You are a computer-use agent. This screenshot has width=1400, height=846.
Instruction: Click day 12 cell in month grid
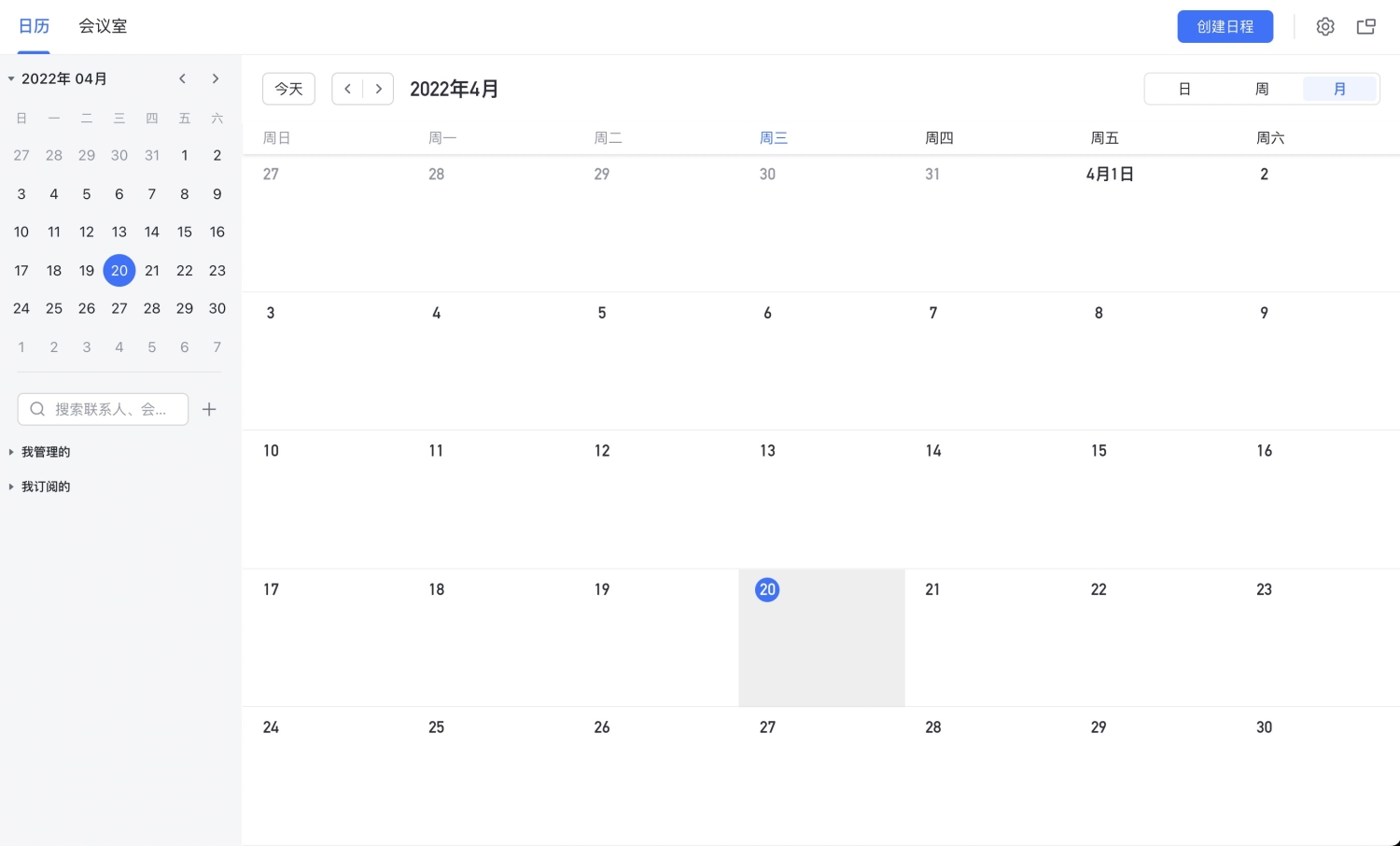point(656,500)
